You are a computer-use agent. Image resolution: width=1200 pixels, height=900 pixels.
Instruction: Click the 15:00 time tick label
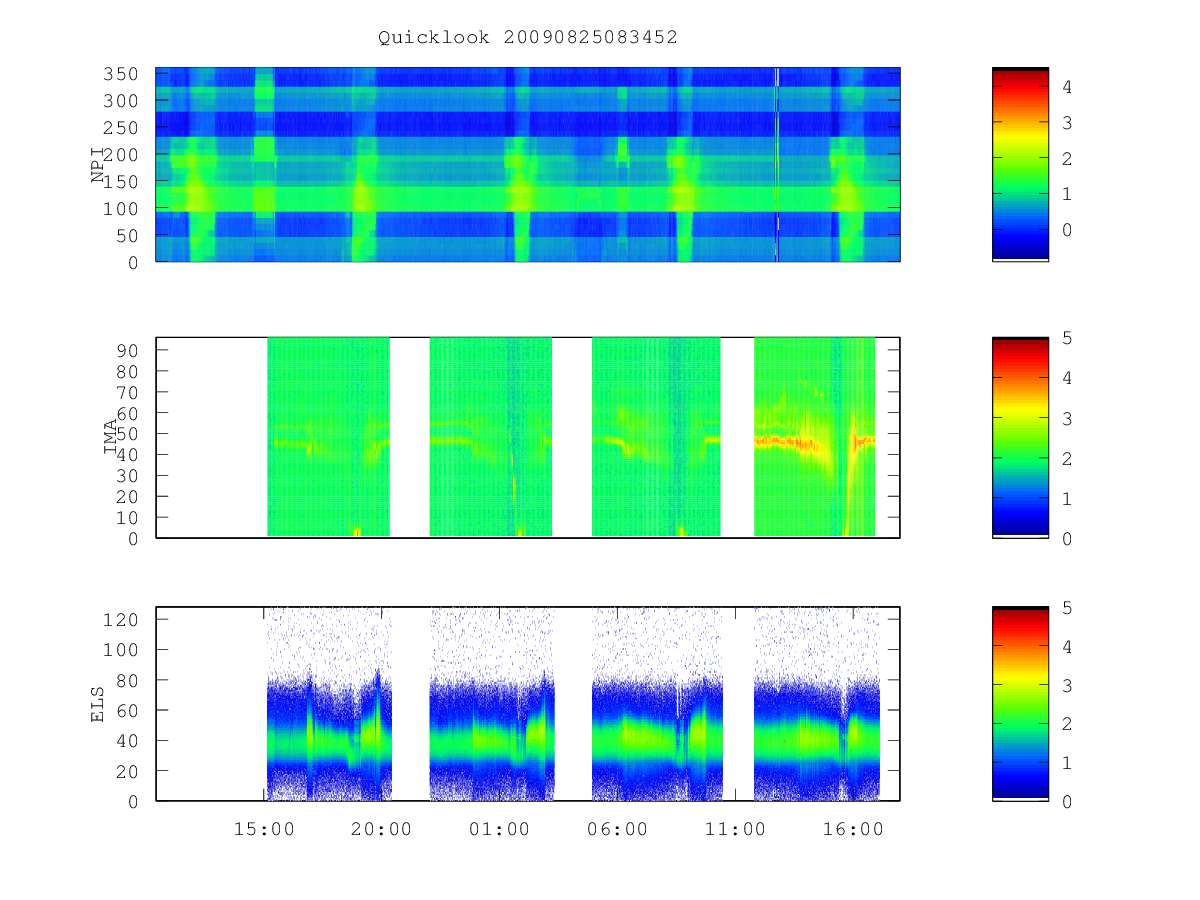point(264,829)
